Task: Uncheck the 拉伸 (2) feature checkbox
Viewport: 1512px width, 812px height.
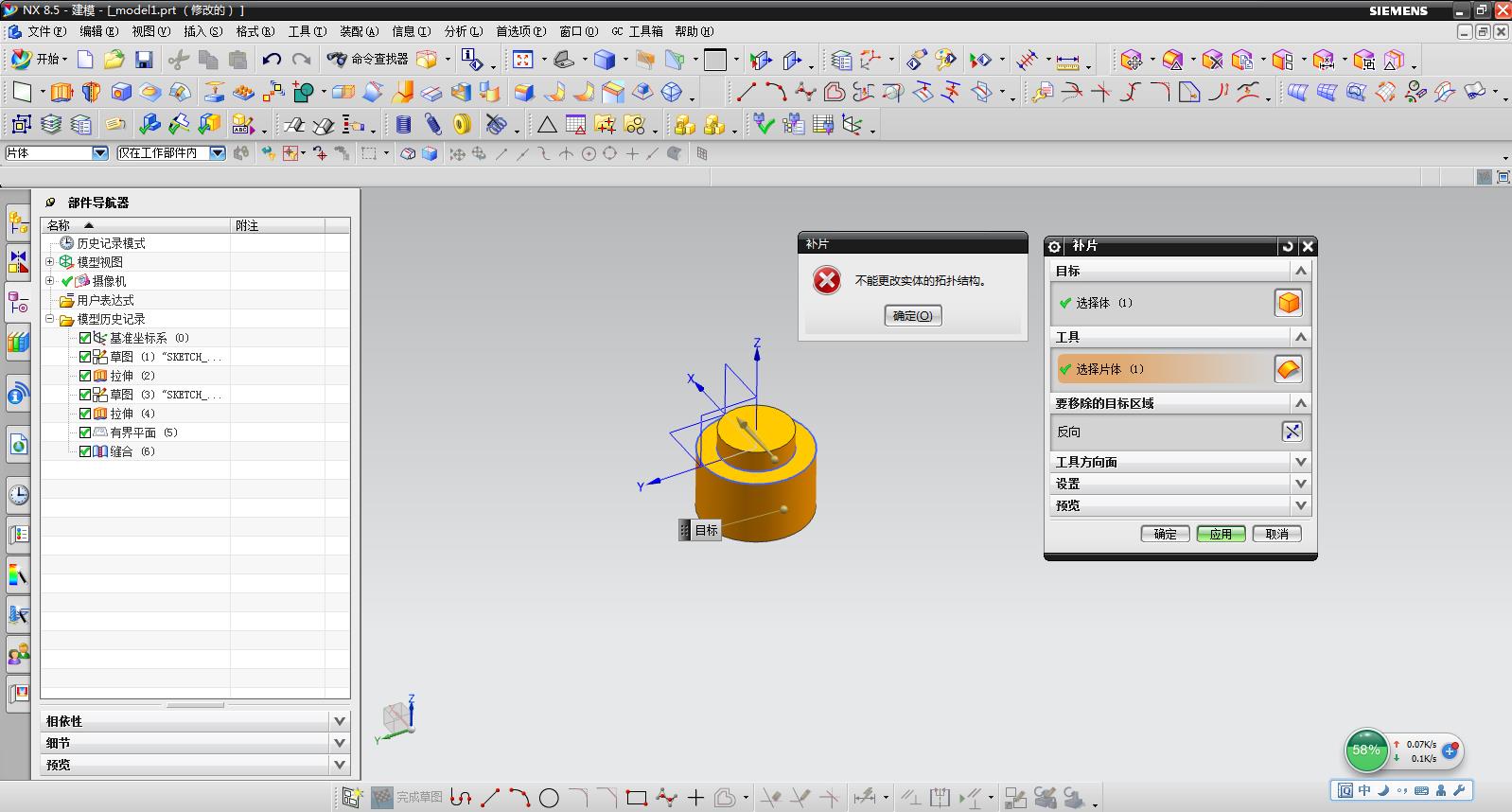Action: (x=85, y=376)
